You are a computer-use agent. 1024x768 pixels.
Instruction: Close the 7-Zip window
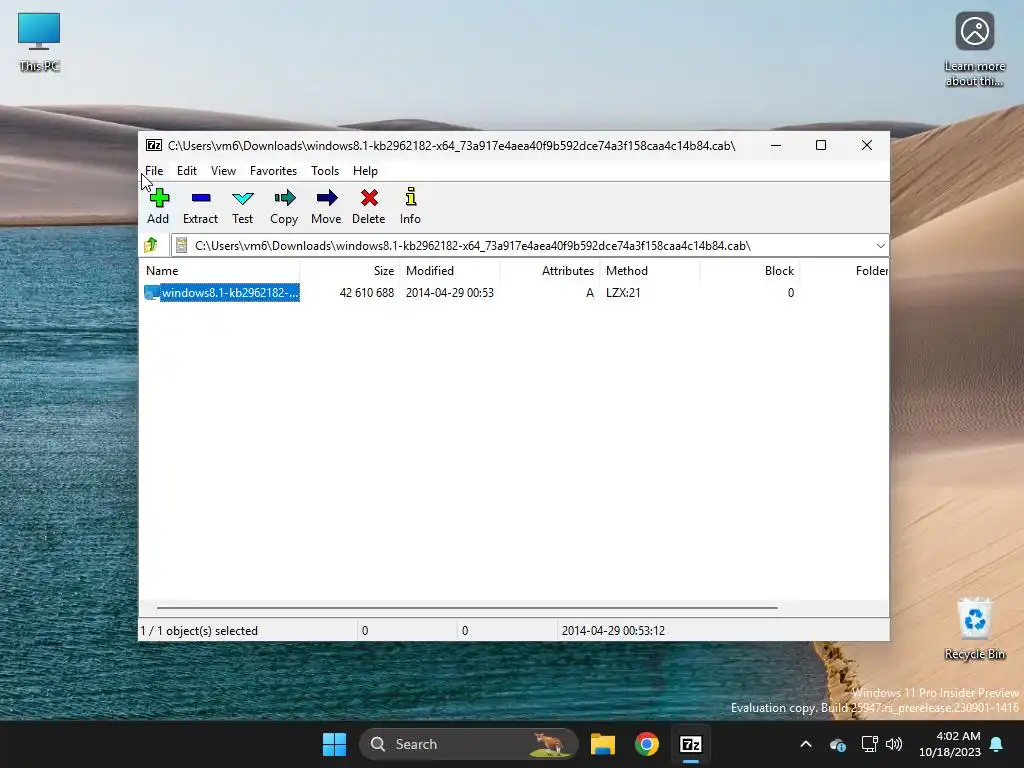click(867, 146)
